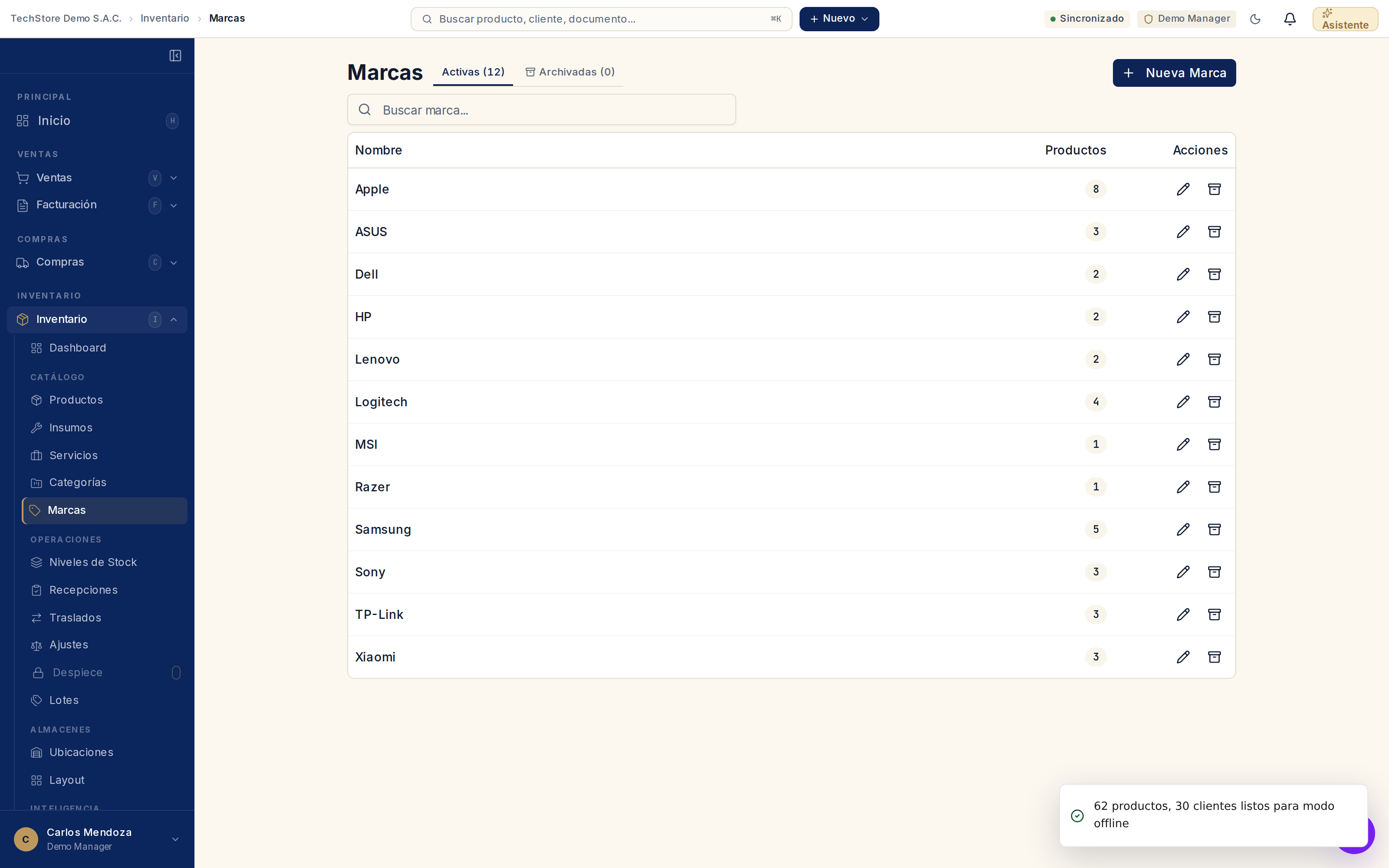Image resolution: width=1389 pixels, height=868 pixels.
Task: Click Inventario breadcrumb link
Action: tap(165, 18)
